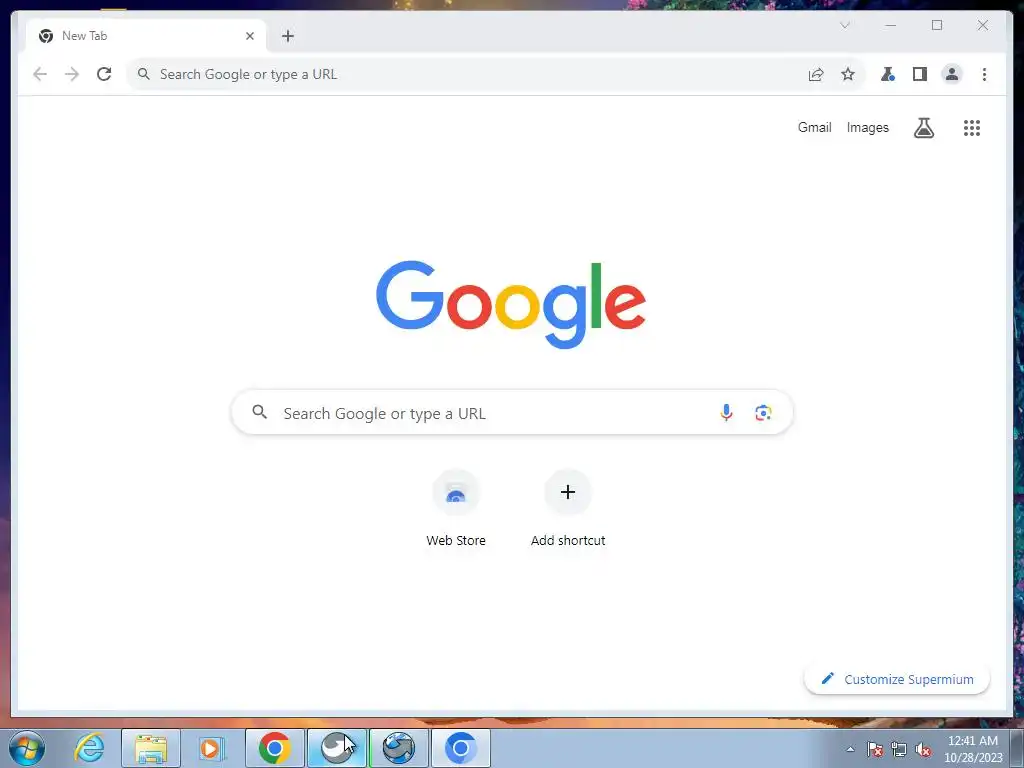
Task: Open the Search Labs flask icon on page
Action: point(923,128)
